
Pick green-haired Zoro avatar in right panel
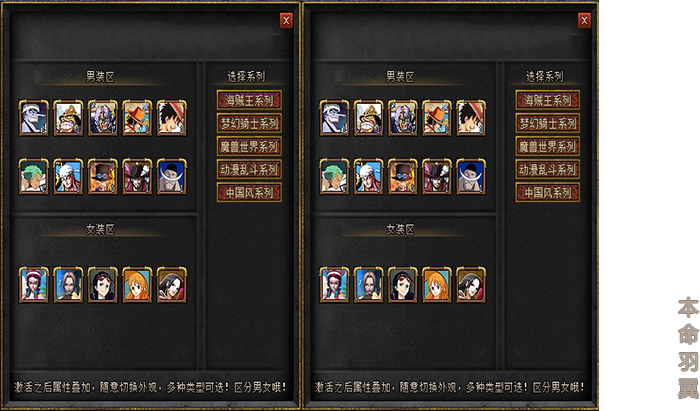[x=334, y=177]
